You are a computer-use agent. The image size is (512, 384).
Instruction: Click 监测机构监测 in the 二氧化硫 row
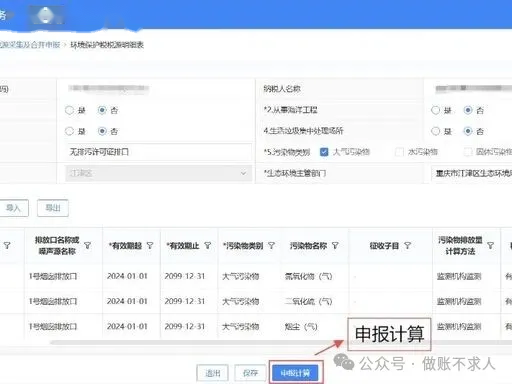(459, 302)
